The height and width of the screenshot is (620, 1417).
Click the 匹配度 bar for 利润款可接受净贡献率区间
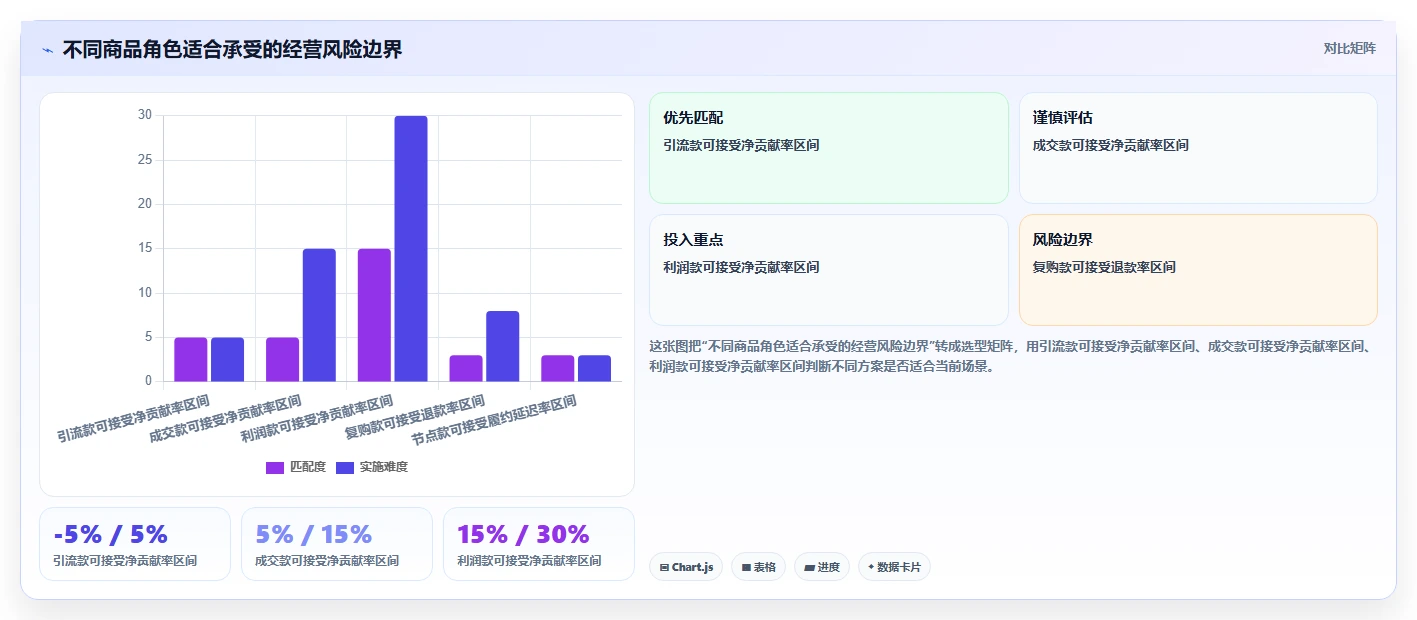coord(374,315)
